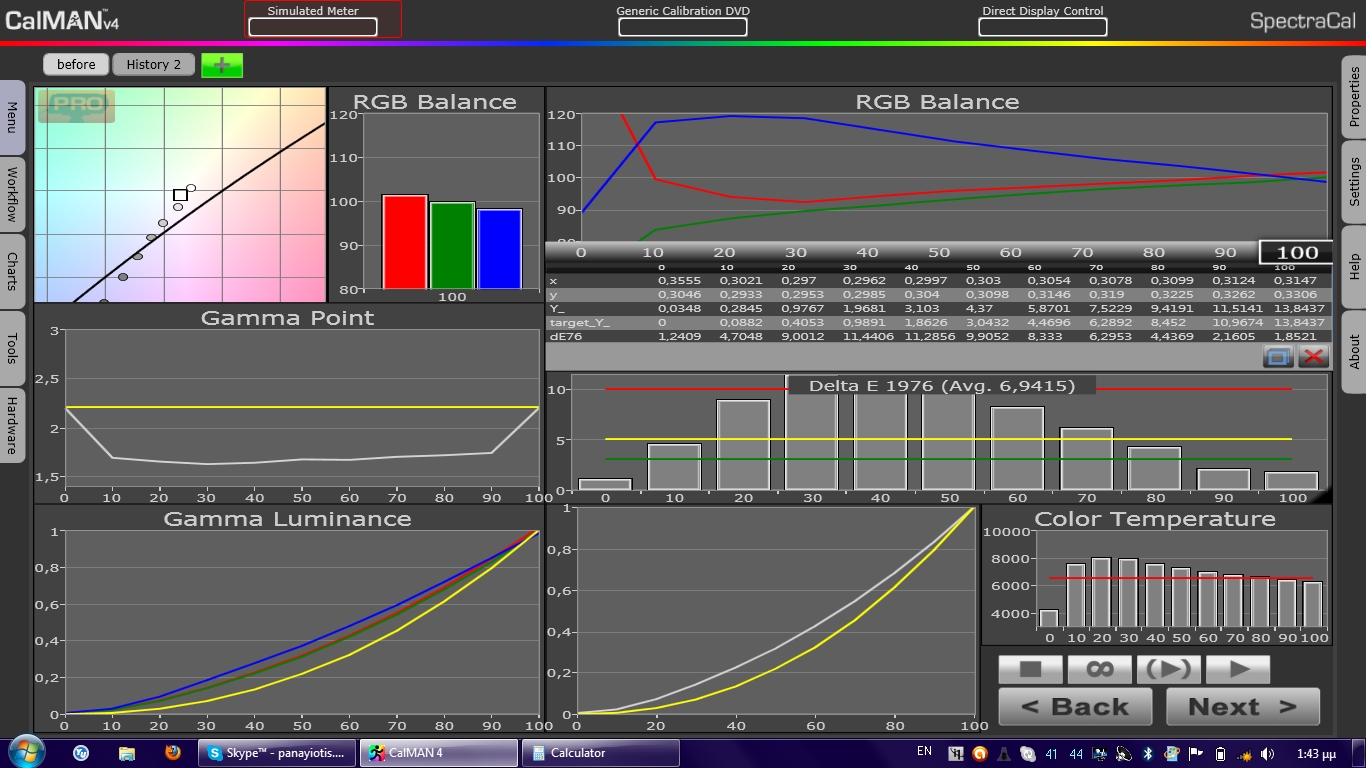Click the Next > button
Image resolution: width=1366 pixels, height=768 pixels.
click(1242, 707)
